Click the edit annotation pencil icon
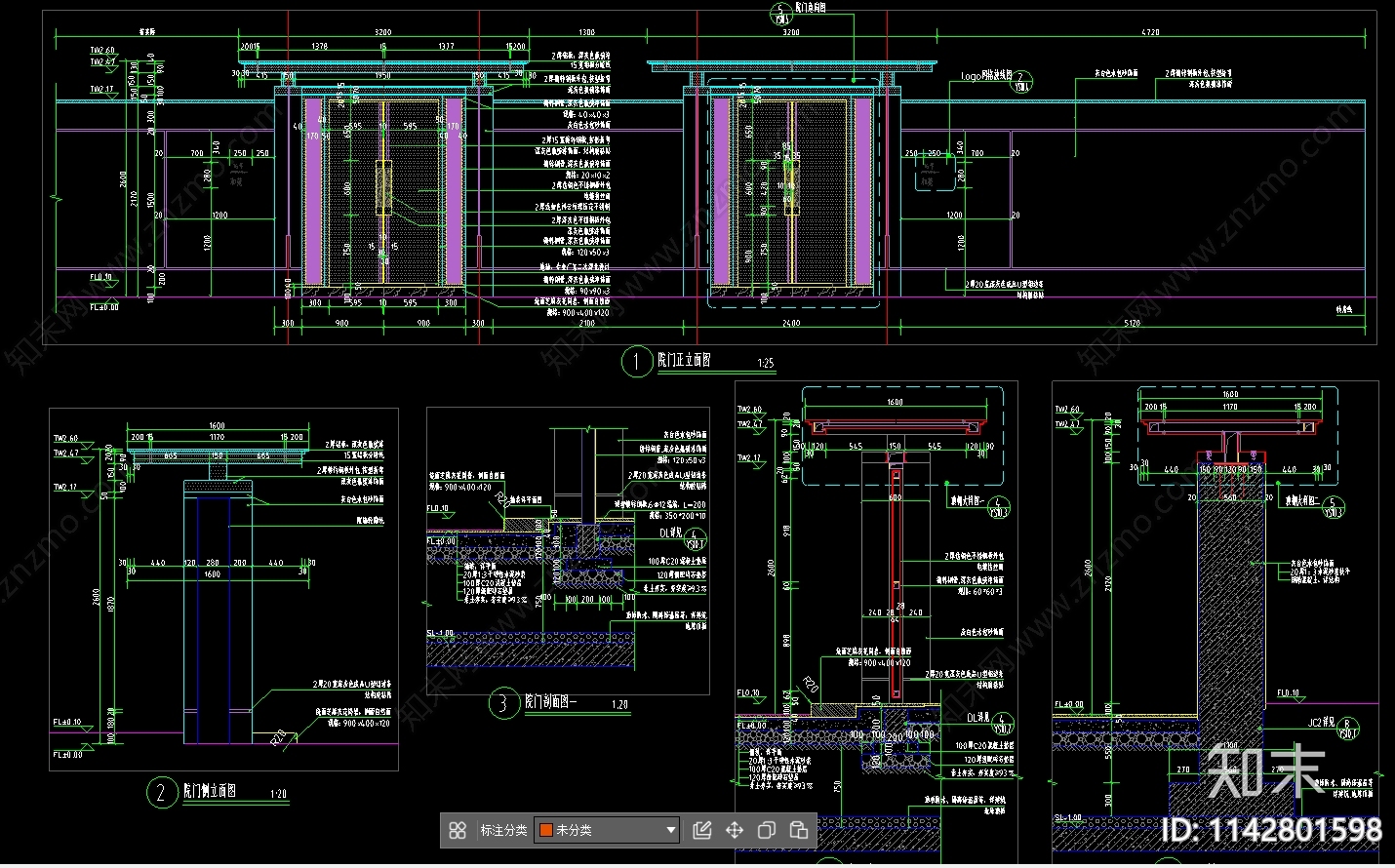The height and width of the screenshot is (868, 1395). tap(701, 830)
